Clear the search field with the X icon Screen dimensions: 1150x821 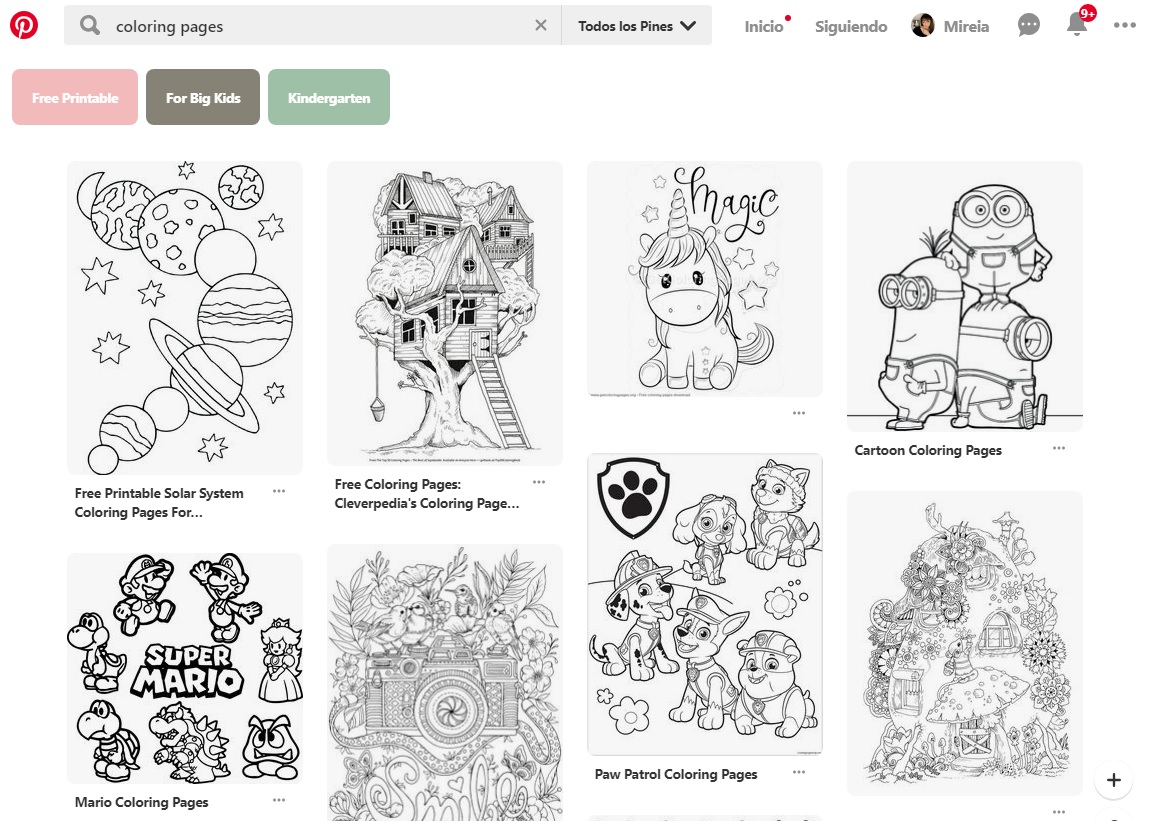coord(540,26)
